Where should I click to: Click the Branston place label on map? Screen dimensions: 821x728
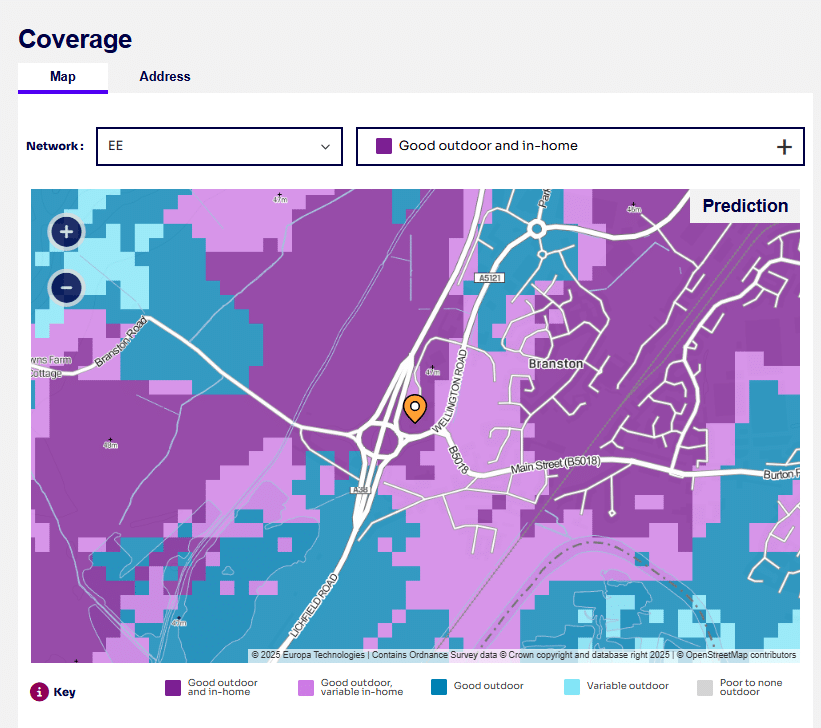click(x=555, y=364)
